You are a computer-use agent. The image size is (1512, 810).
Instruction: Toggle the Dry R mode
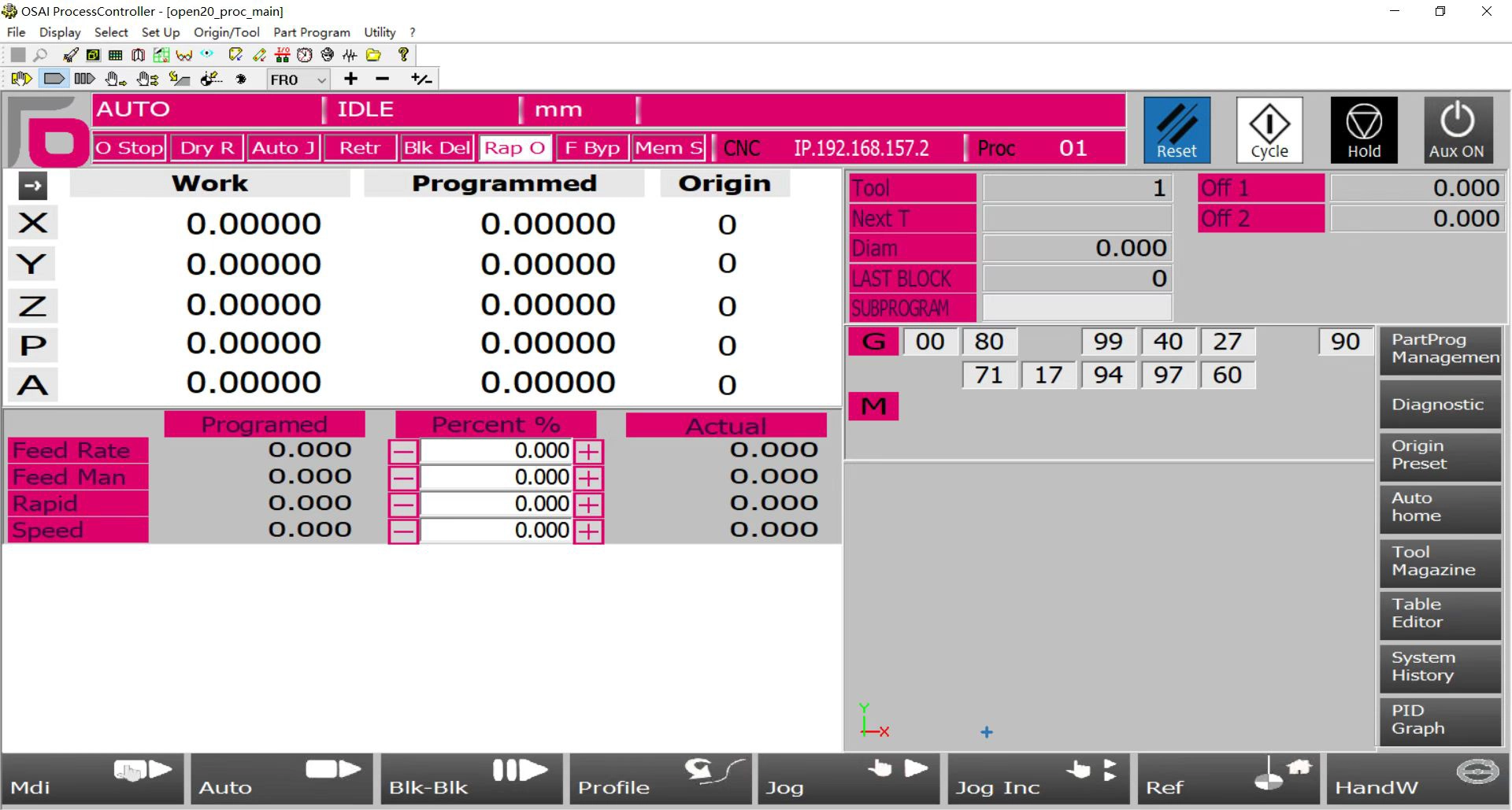pyautogui.click(x=206, y=147)
